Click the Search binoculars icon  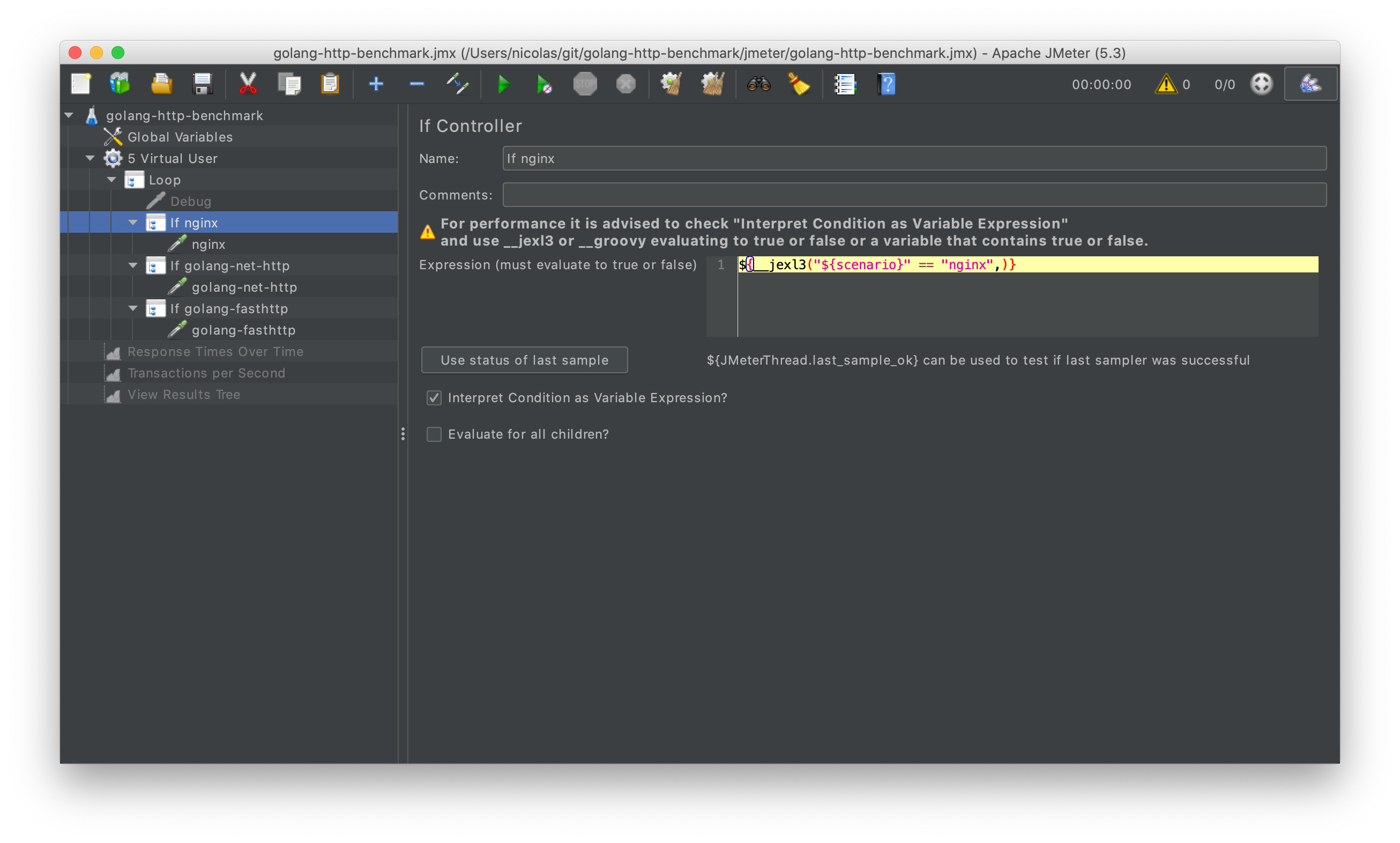(758, 85)
